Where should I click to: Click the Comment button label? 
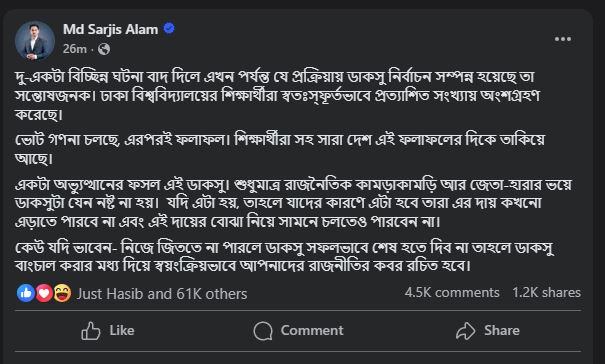[312, 331]
